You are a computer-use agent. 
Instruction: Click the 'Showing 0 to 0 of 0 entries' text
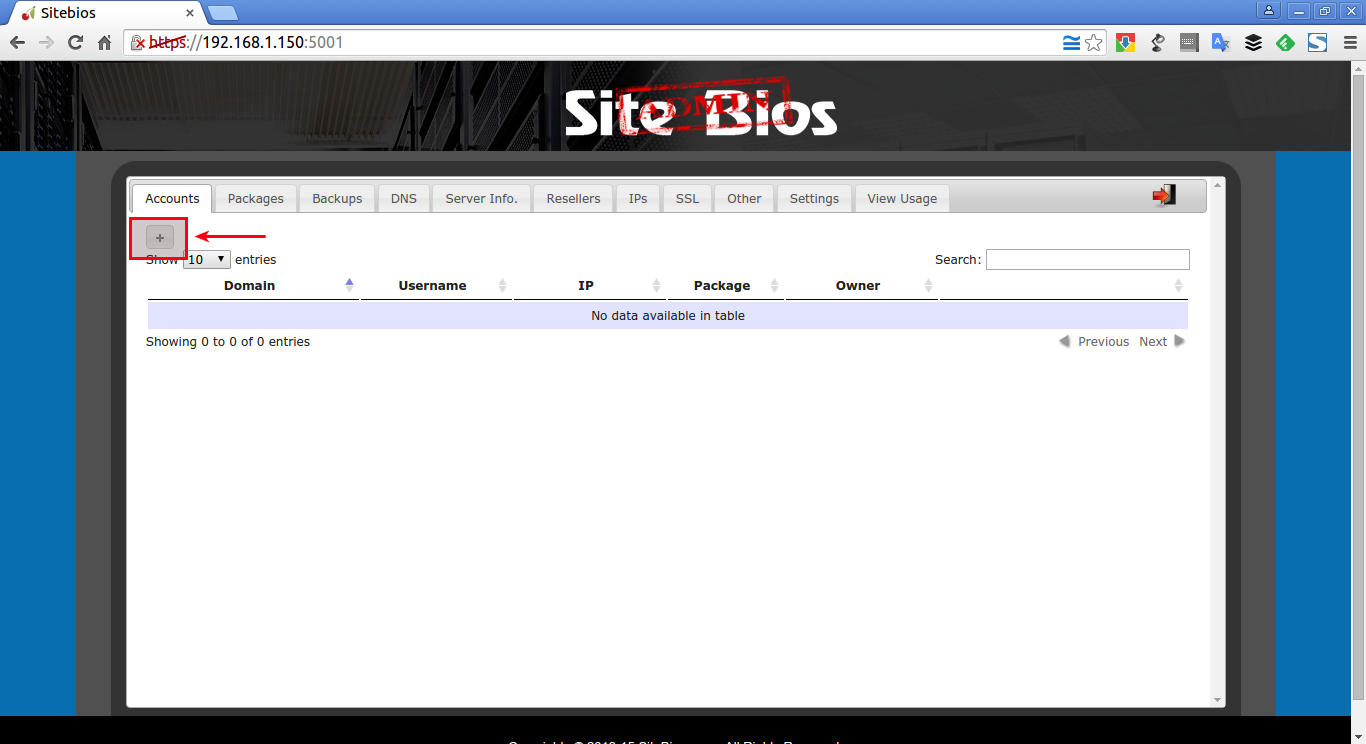tap(228, 341)
